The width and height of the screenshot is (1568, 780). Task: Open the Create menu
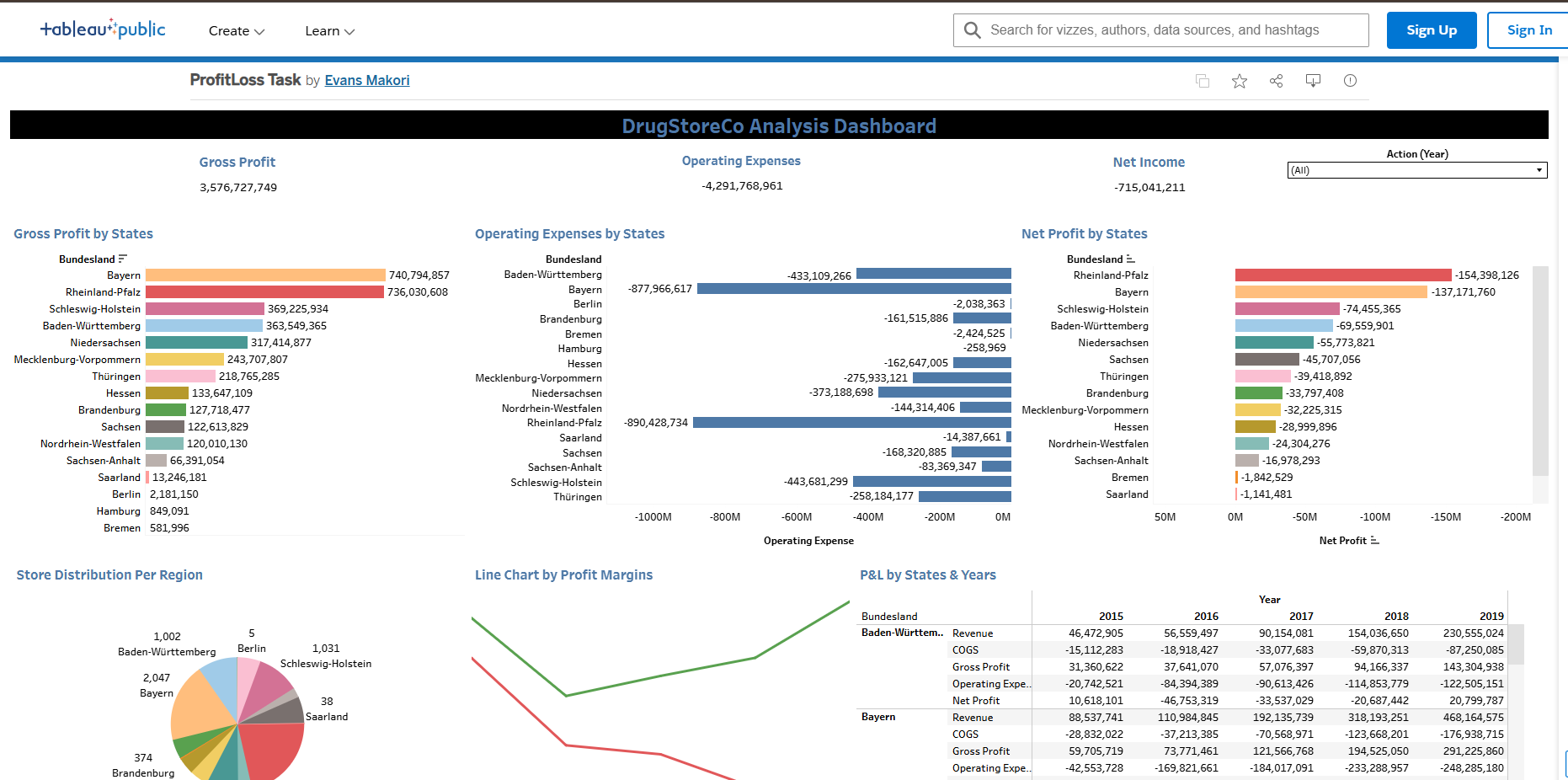[237, 31]
